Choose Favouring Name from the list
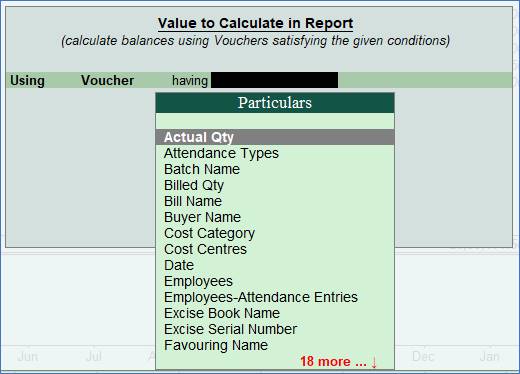The width and height of the screenshot is (520, 374). [x=216, y=345]
